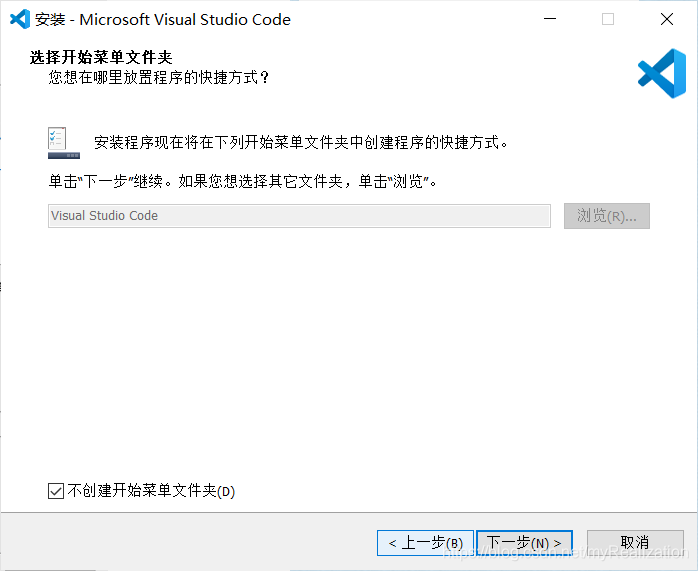Click the disabled 浏览(R)... button

606,216
